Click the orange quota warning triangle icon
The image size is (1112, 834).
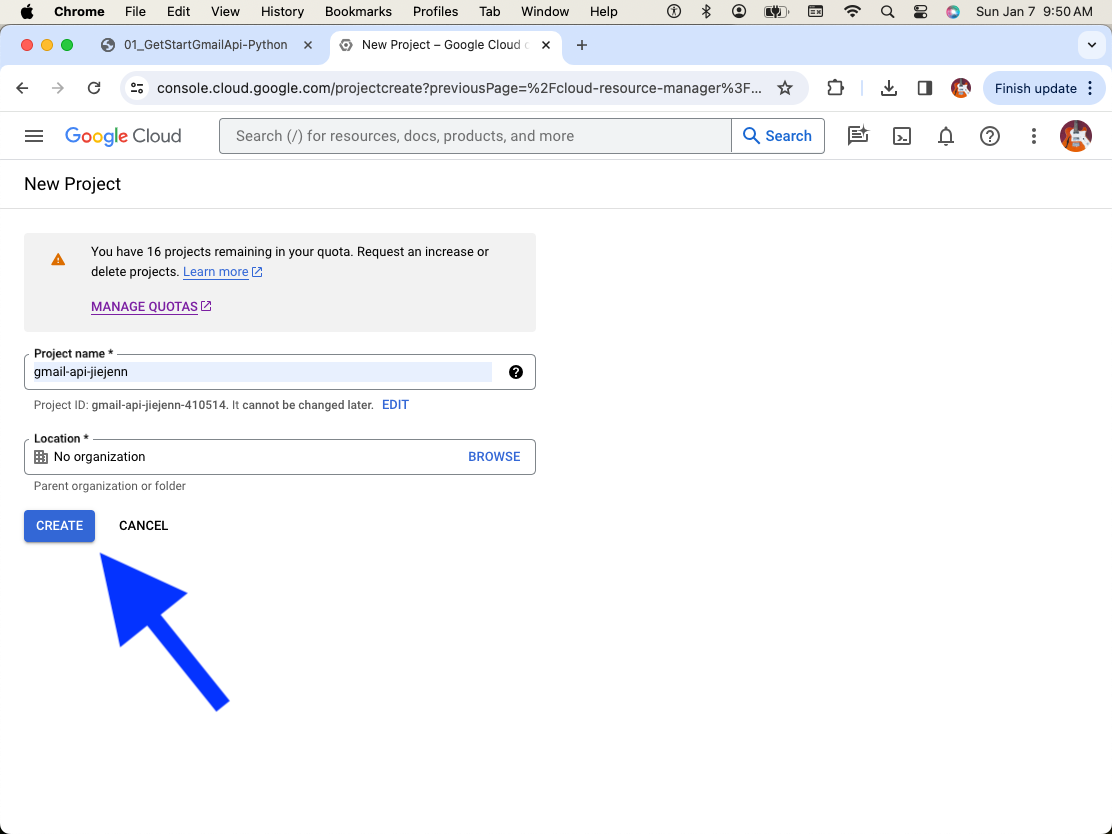(58, 260)
